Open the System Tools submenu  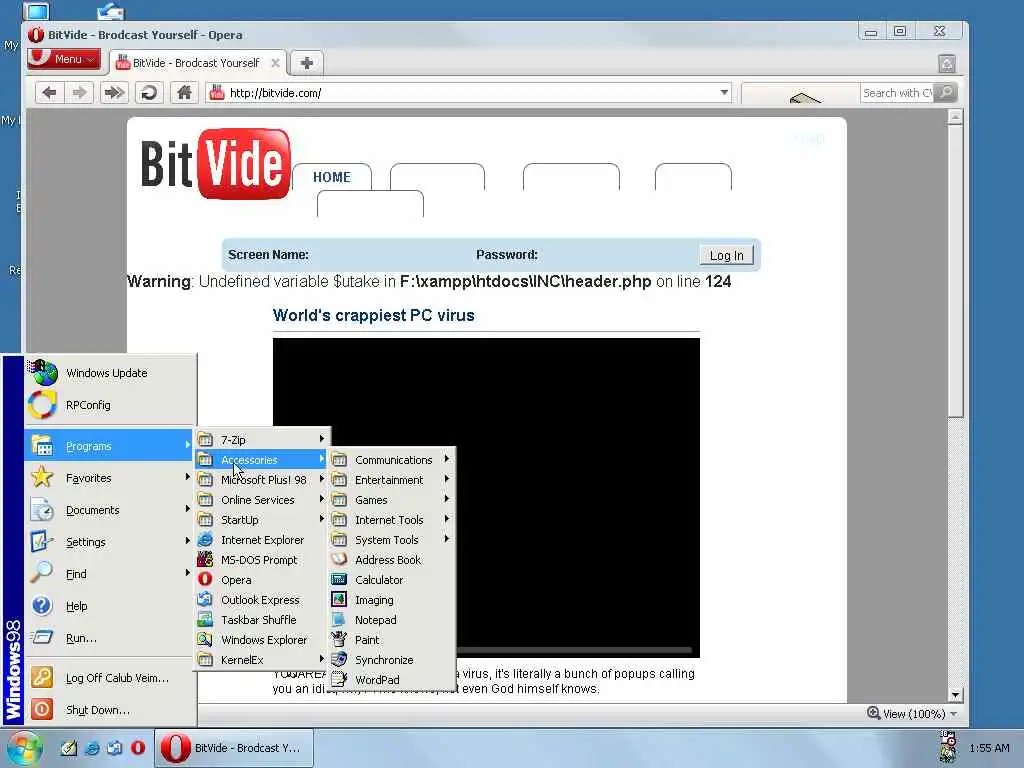(x=392, y=540)
